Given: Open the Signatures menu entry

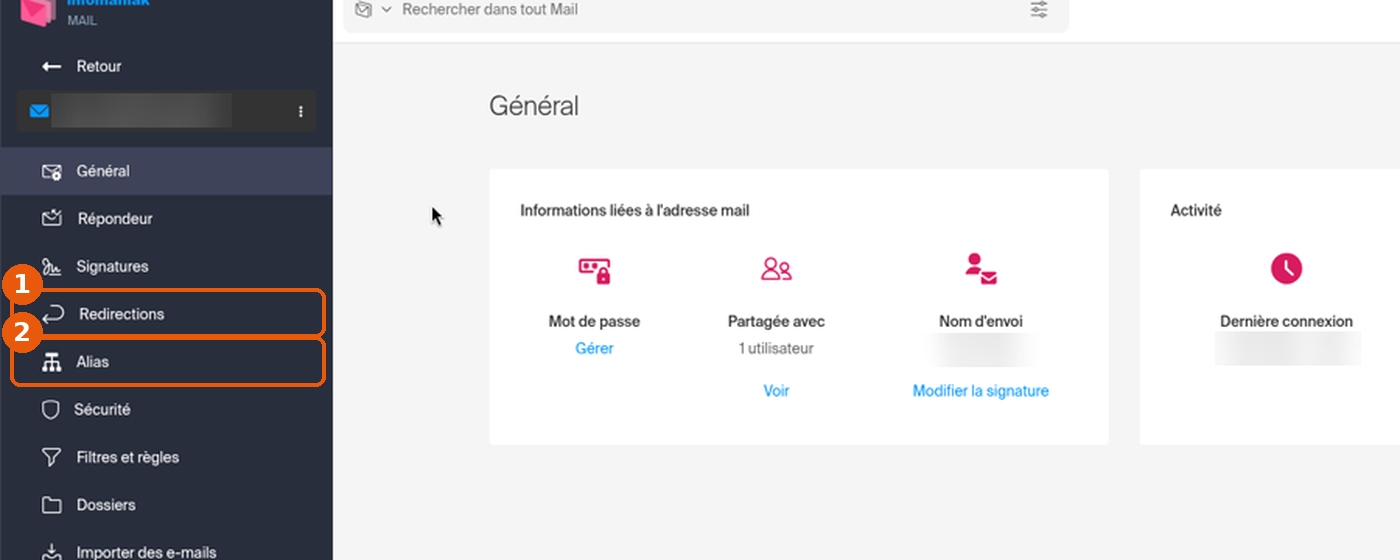Looking at the screenshot, I should coord(166,267).
